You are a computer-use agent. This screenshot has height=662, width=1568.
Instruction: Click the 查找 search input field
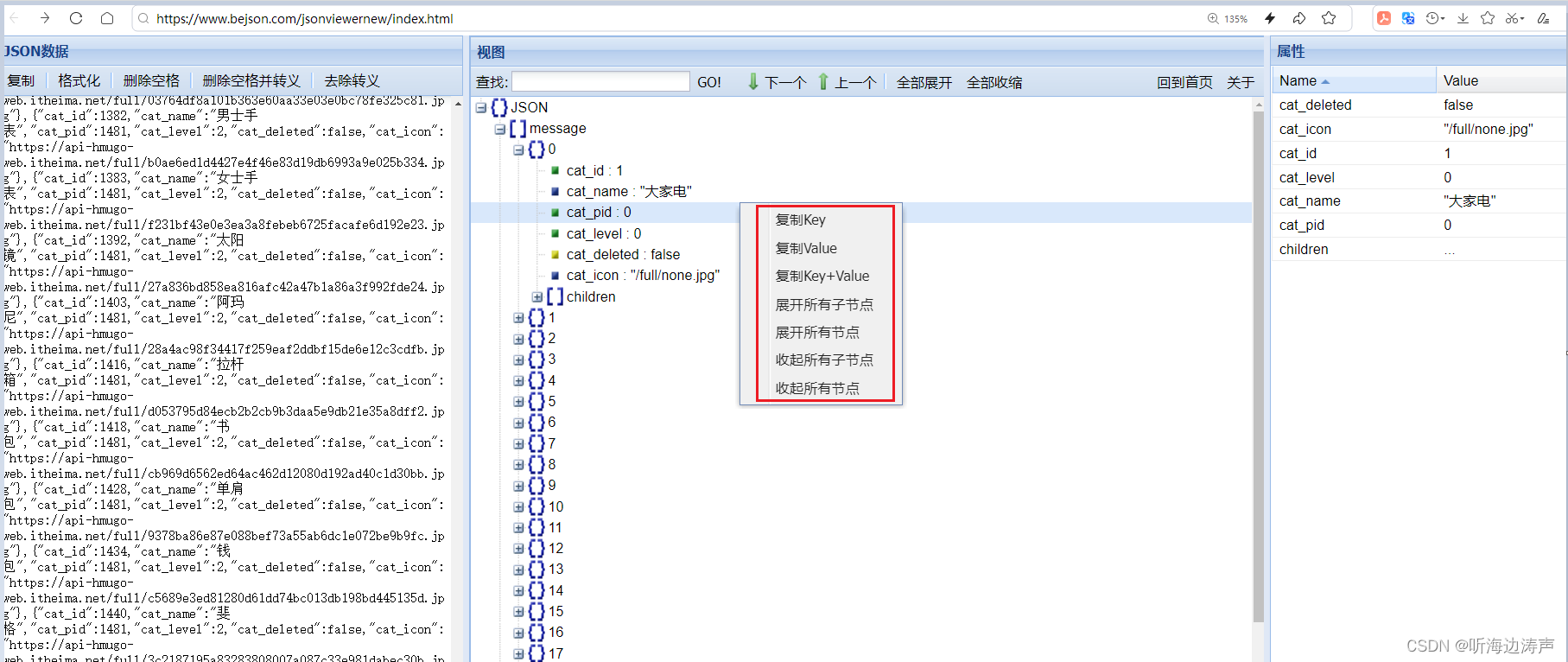[x=600, y=81]
